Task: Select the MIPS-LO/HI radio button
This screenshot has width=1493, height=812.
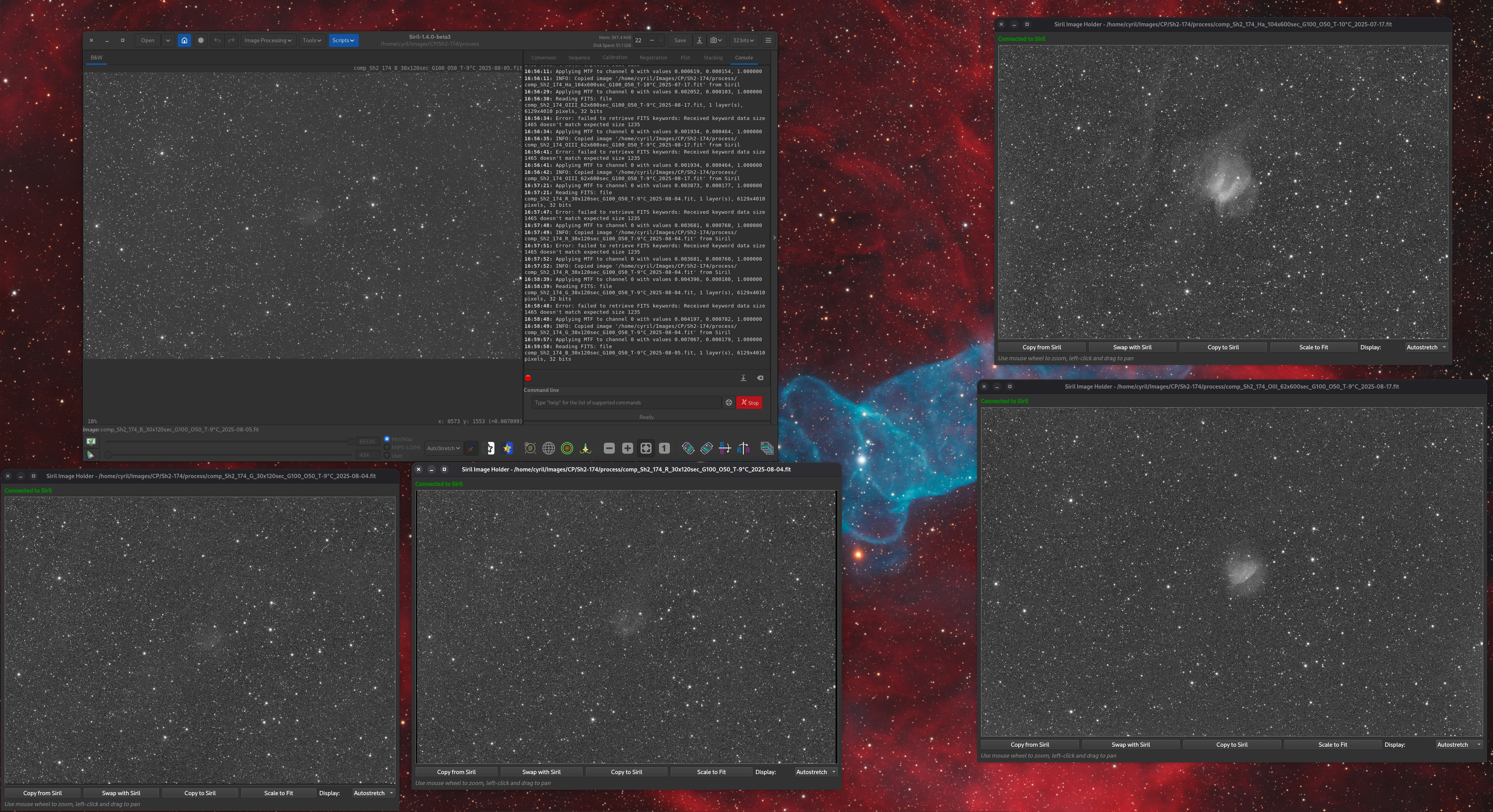Action: tap(387, 447)
